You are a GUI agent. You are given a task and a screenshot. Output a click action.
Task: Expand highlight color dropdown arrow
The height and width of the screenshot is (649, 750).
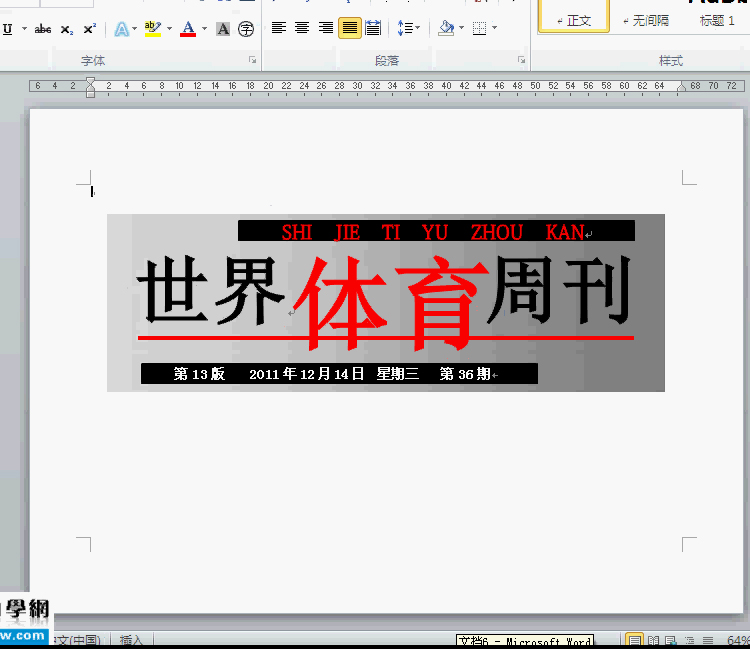point(169,29)
